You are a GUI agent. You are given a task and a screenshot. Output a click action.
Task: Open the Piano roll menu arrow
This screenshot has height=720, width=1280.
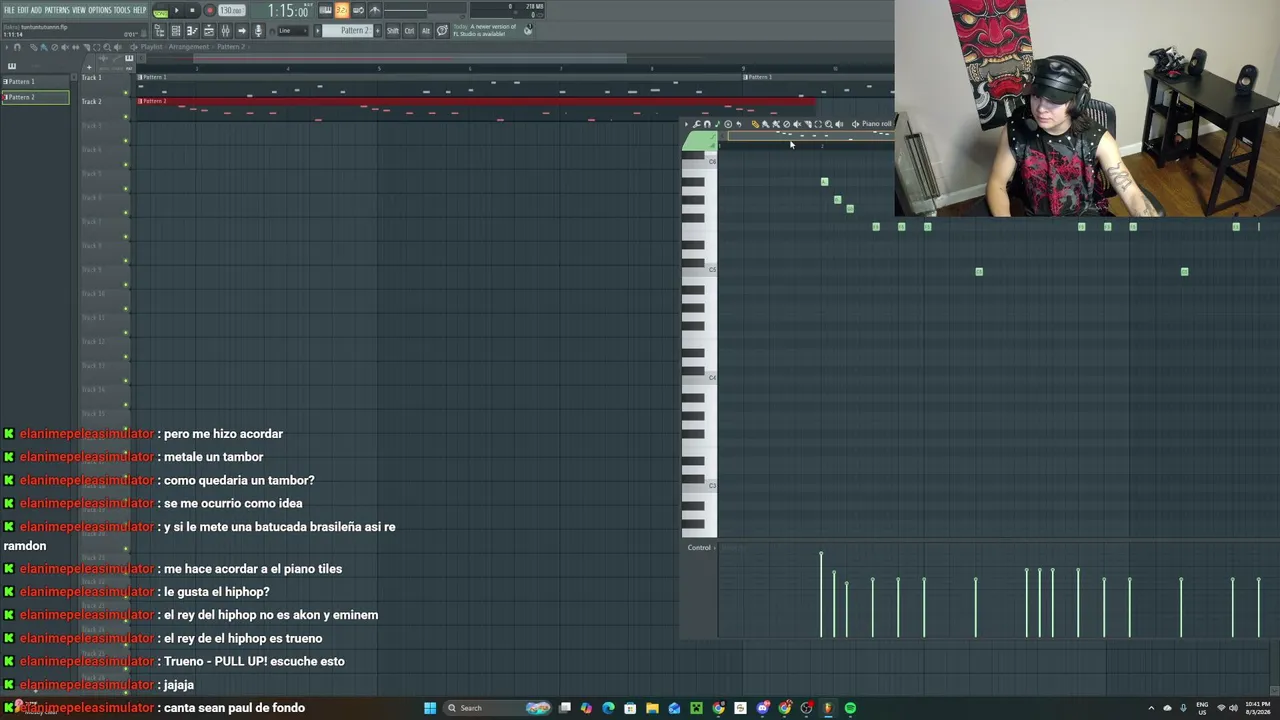[686, 124]
